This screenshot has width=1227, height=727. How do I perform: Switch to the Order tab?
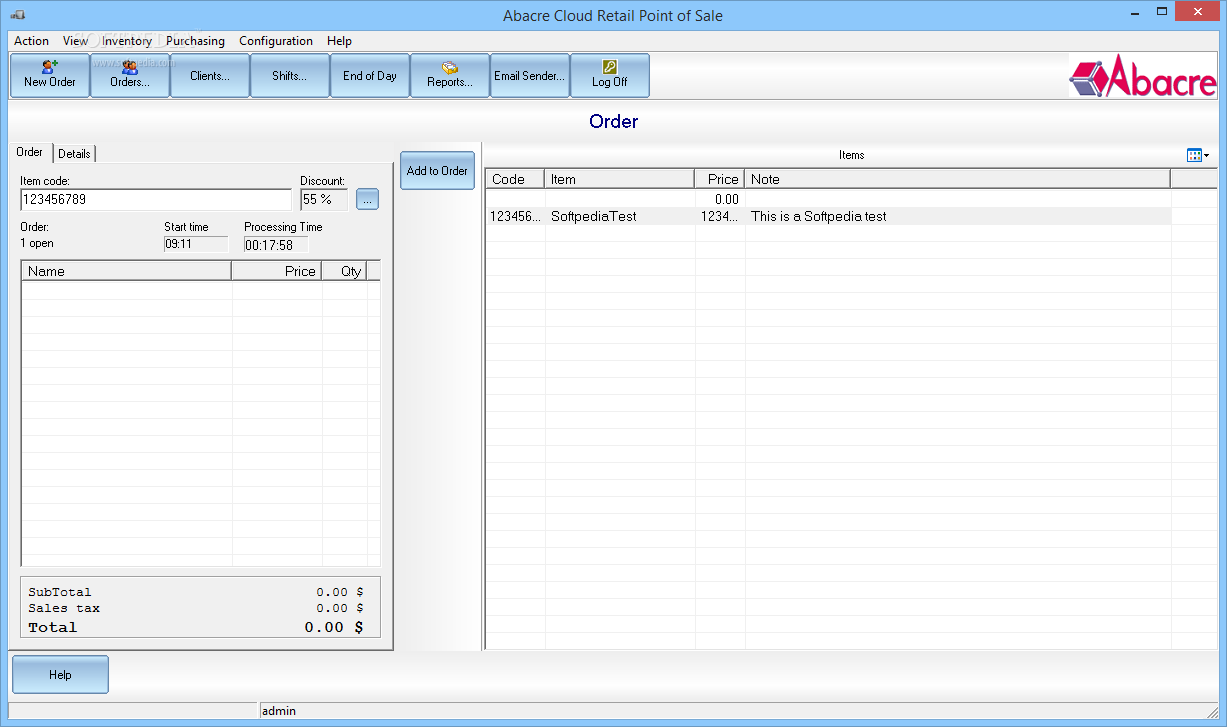click(x=30, y=152)
